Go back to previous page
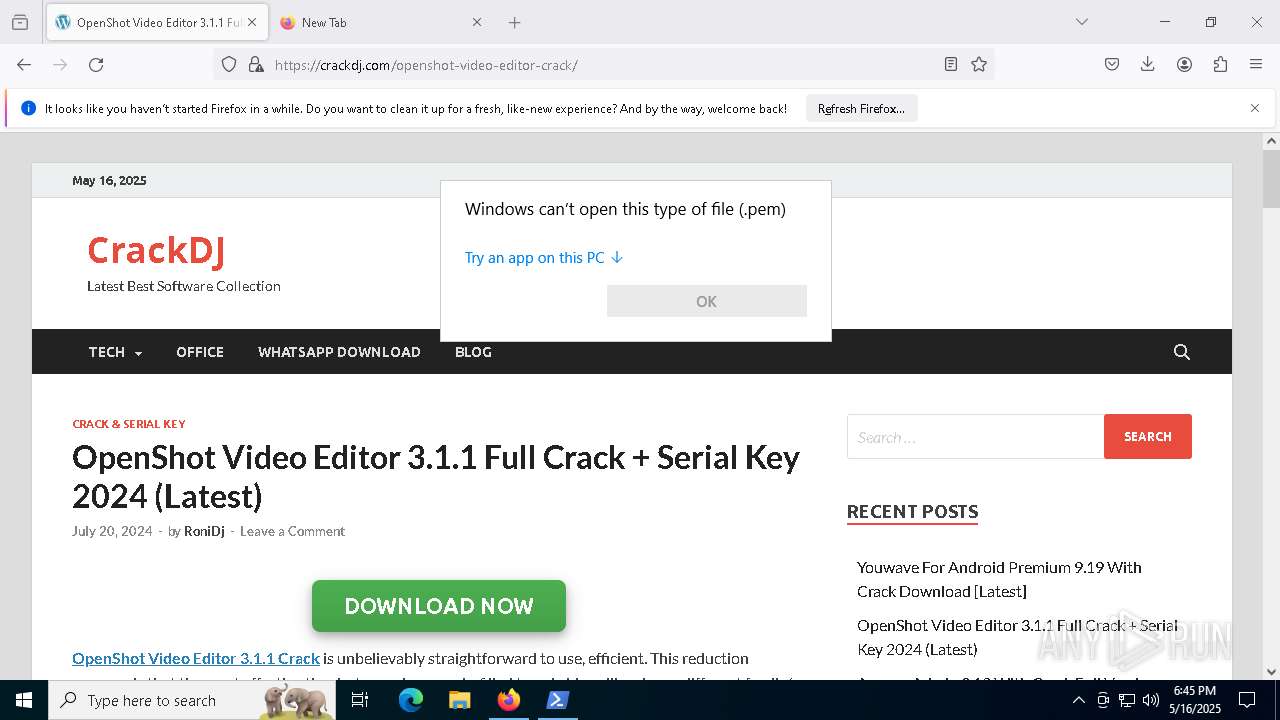 [24, 64]
